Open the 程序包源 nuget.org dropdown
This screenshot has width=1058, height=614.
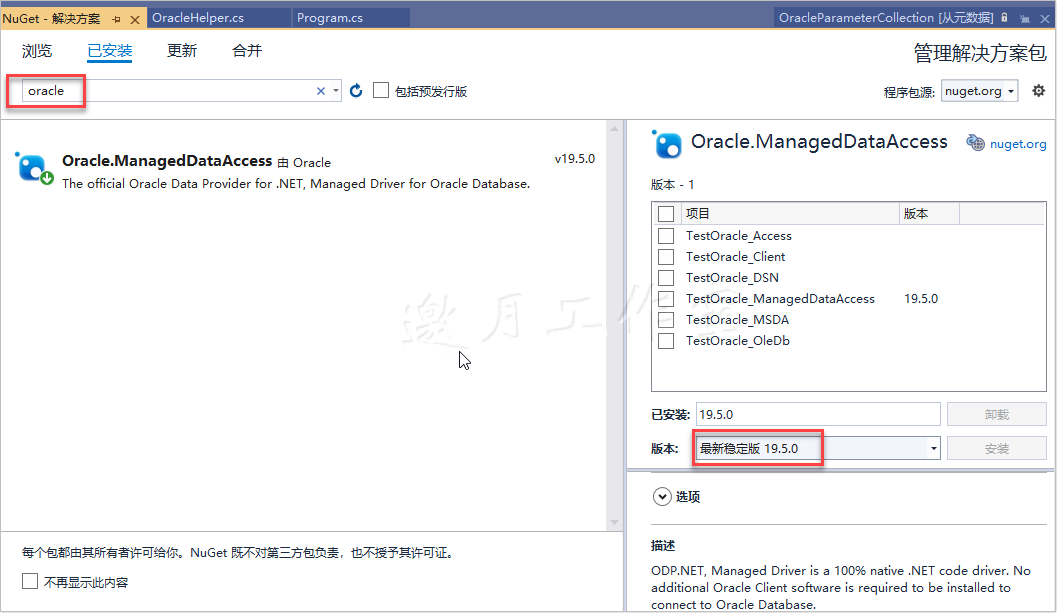(979, 90)
